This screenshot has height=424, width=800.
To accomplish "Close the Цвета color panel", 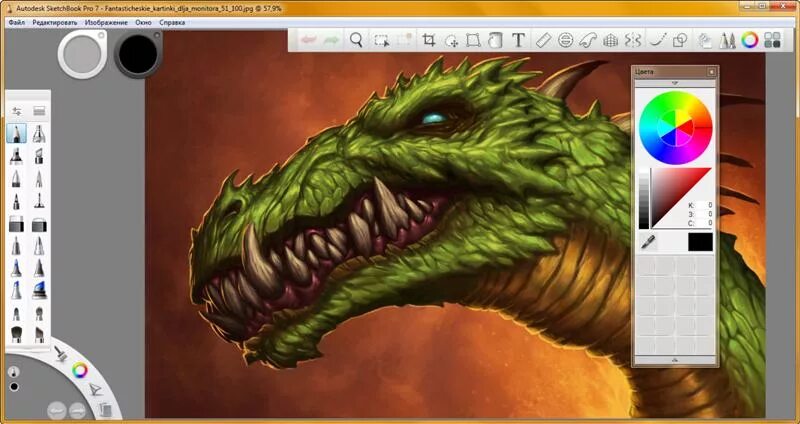I will click(712, 72).
